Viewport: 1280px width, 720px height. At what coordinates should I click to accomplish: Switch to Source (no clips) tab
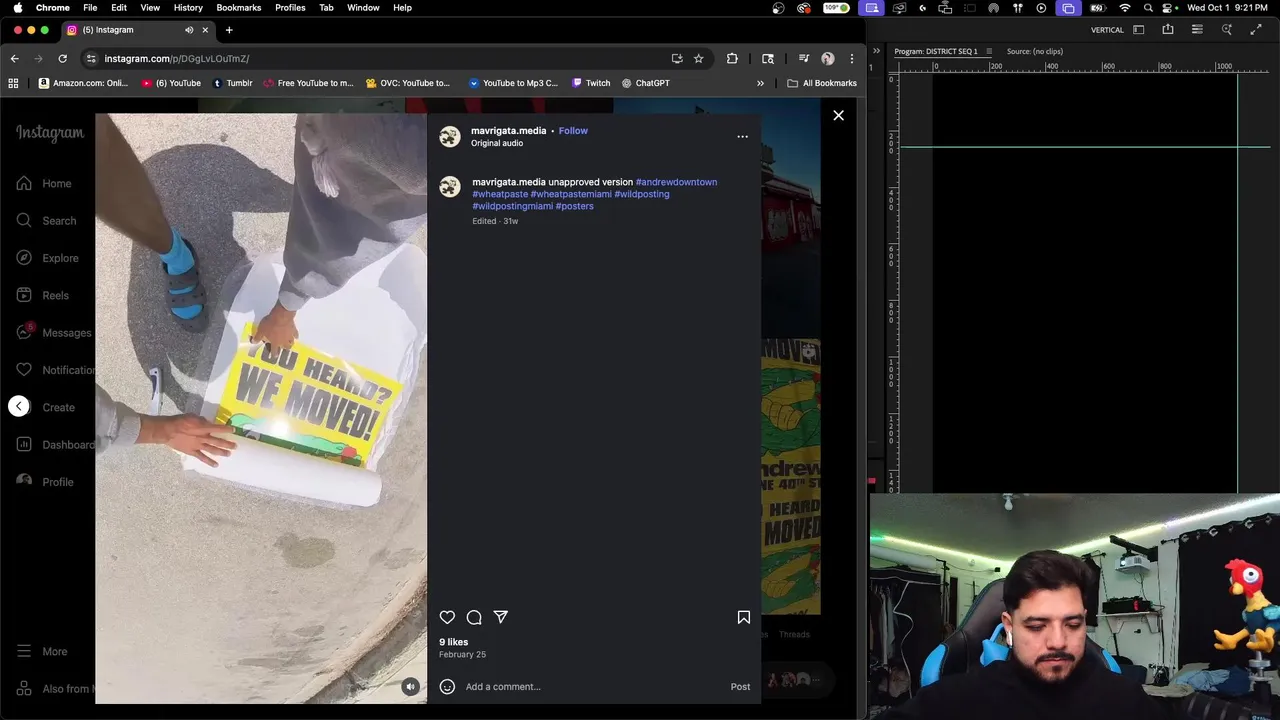pyautogui.click(x=1034, y=51)
